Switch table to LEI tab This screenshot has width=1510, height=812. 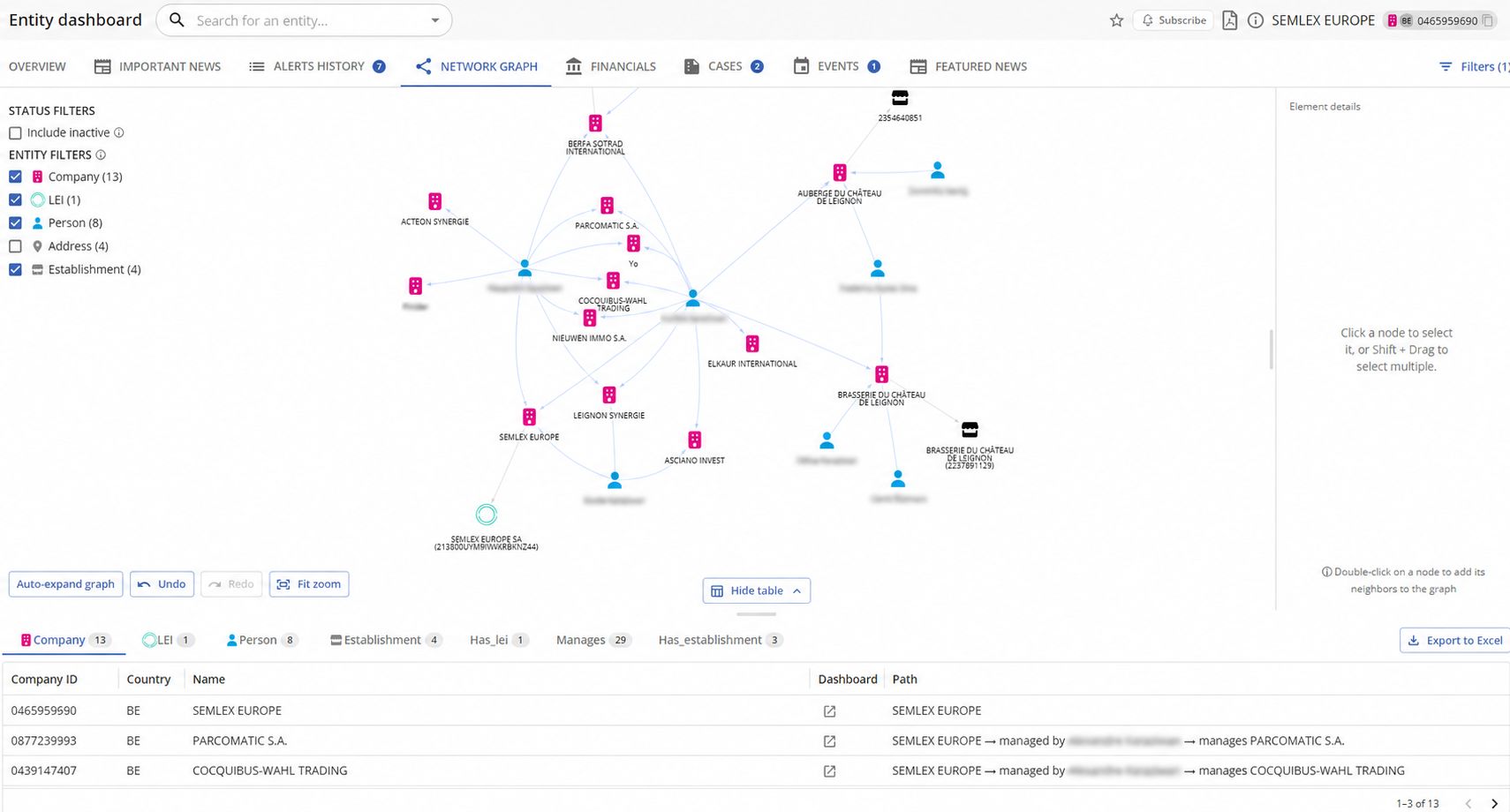pos(168,640)
